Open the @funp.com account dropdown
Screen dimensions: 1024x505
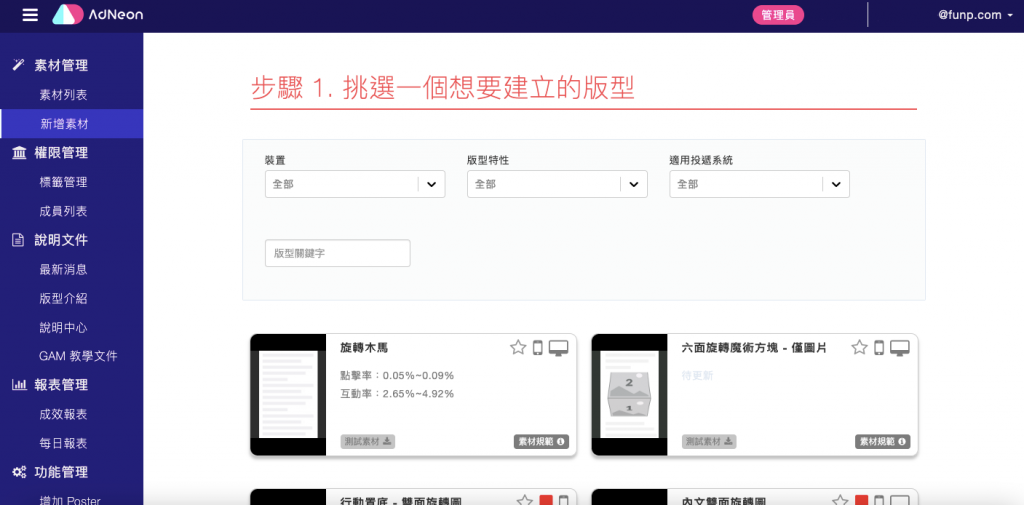point(975,15)
